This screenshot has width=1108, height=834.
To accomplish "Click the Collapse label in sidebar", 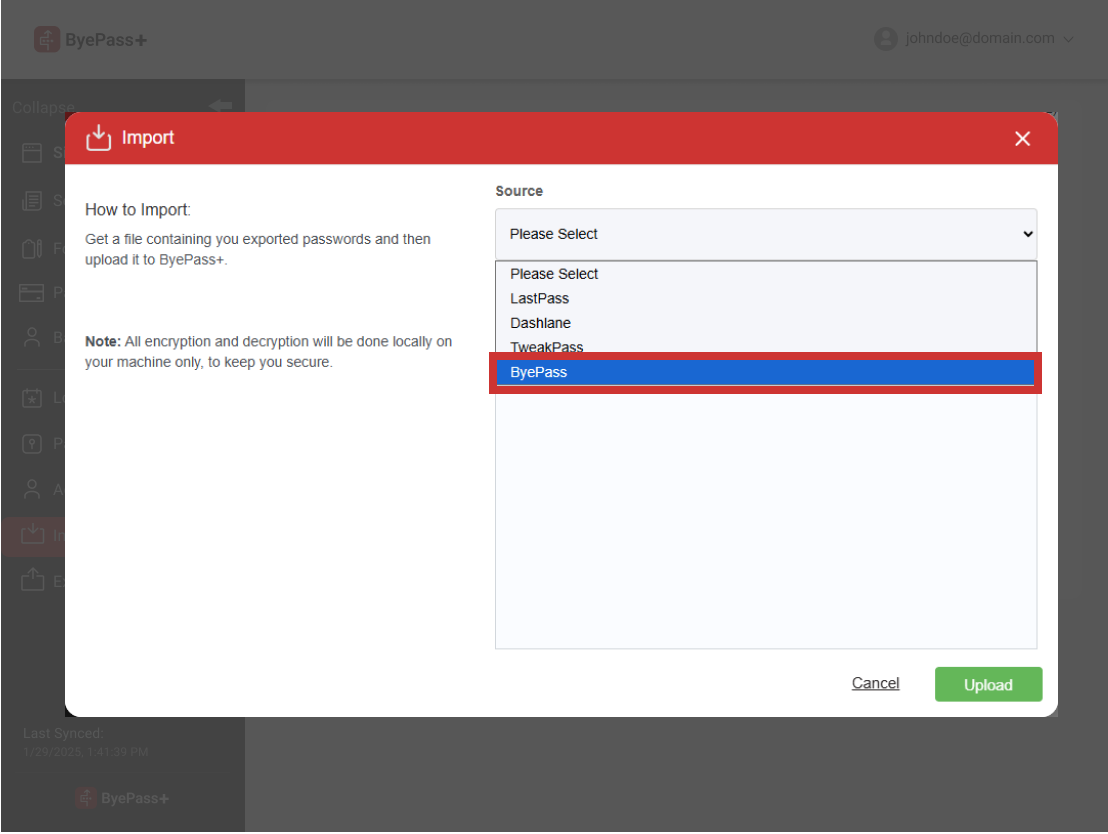I will [x=43, y=108].
